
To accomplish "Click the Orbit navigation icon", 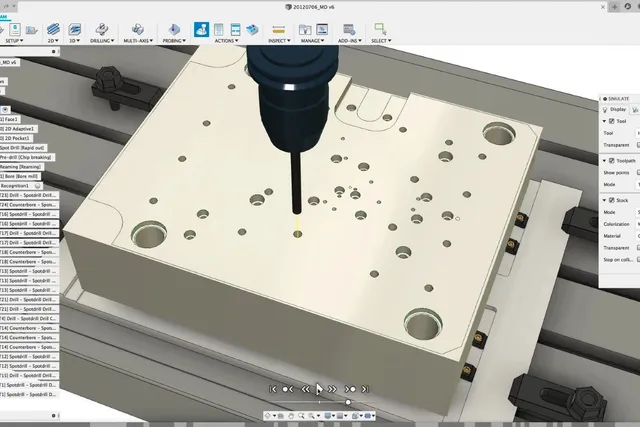I will [x=268, y=416].
